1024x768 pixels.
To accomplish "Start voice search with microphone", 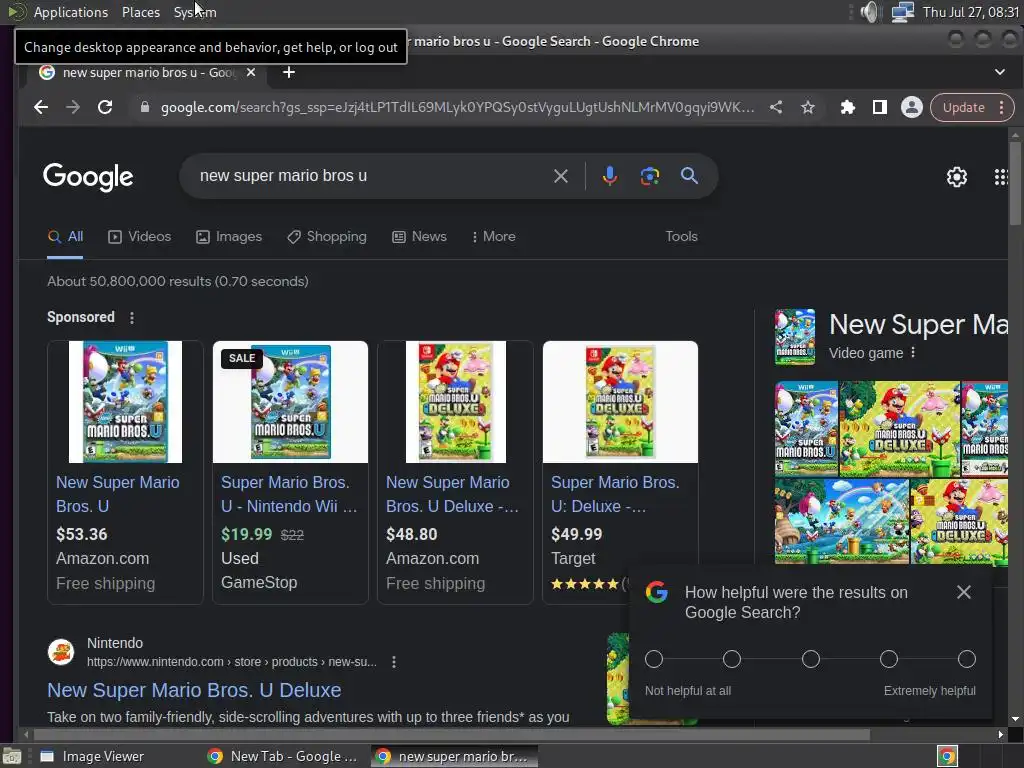I will [609, 176].
